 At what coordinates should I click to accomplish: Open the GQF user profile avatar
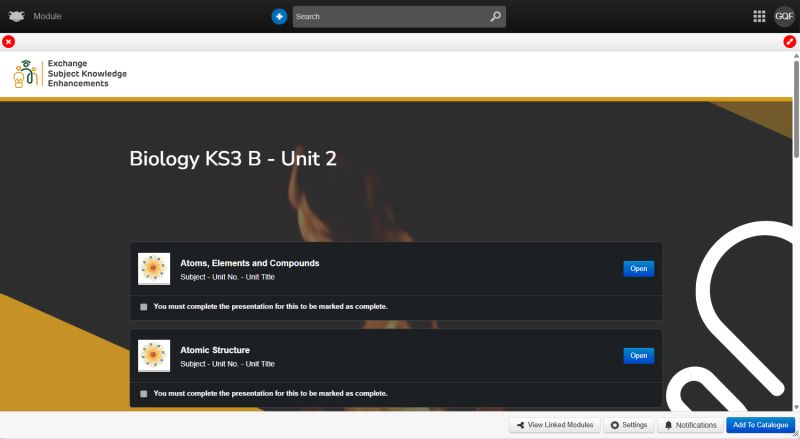point(784,17)
